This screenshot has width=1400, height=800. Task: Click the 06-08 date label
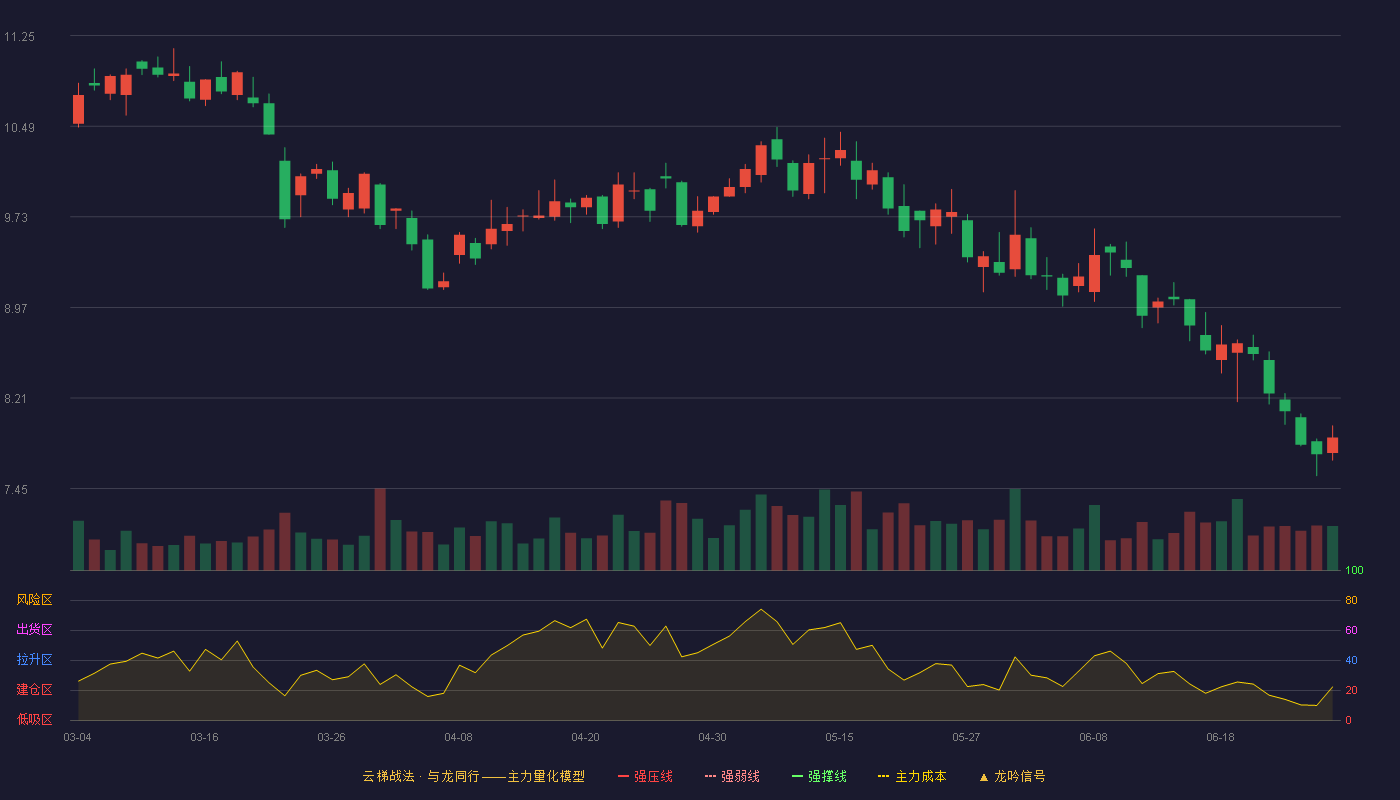[1093, 737]
